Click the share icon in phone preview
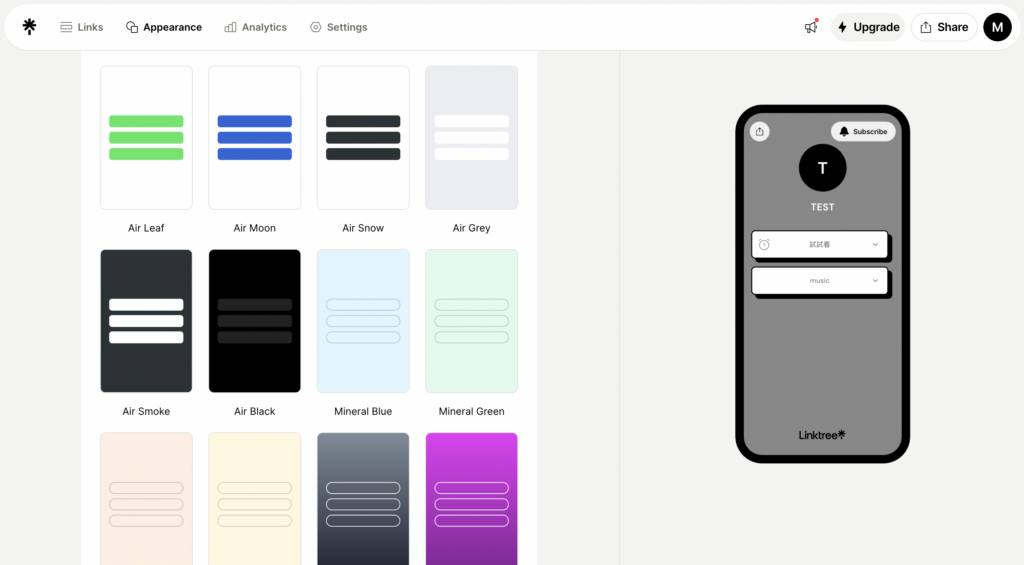1024x565 pixels. point(760,131)
